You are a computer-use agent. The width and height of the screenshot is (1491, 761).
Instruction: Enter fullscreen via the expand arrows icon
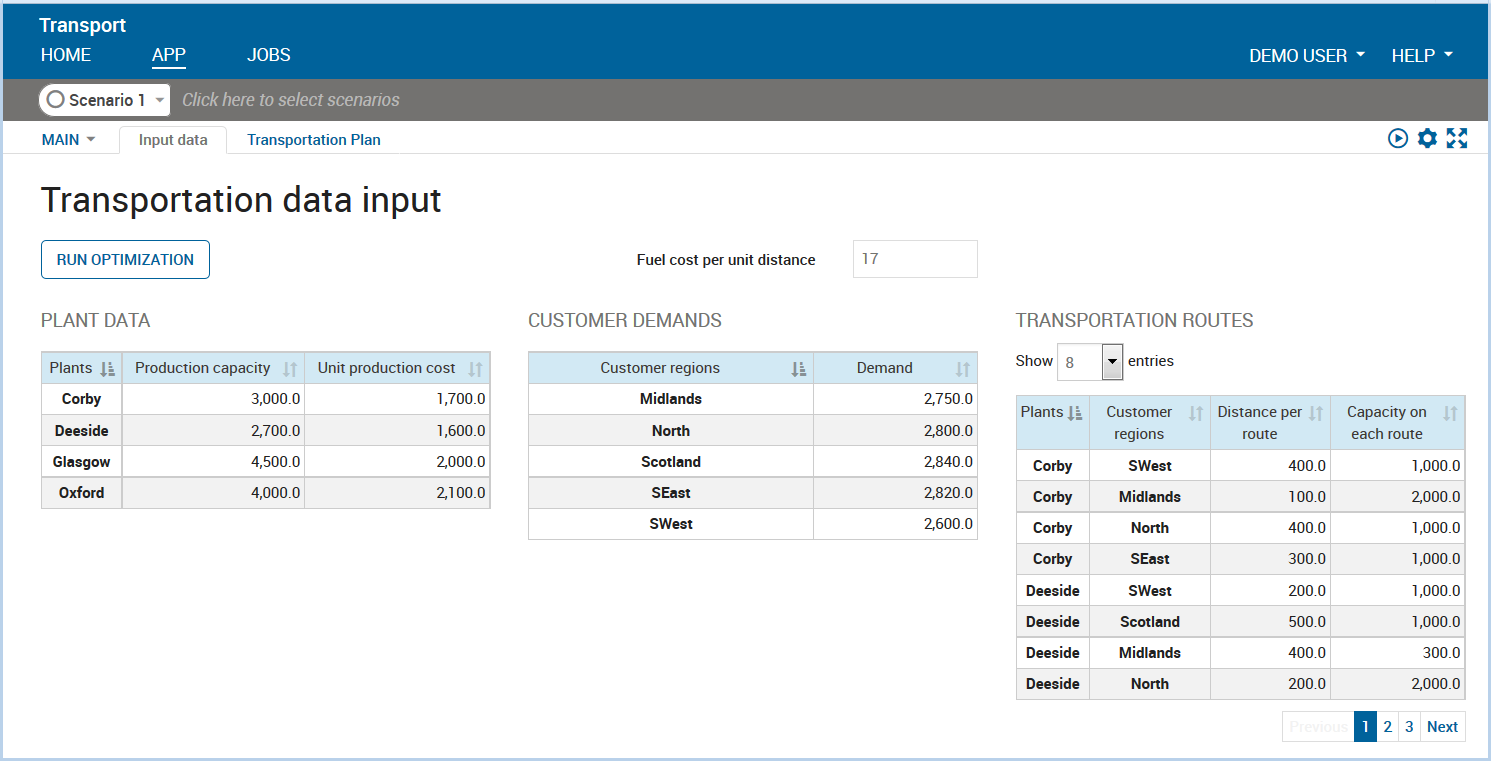click(x=1458, y=138)
